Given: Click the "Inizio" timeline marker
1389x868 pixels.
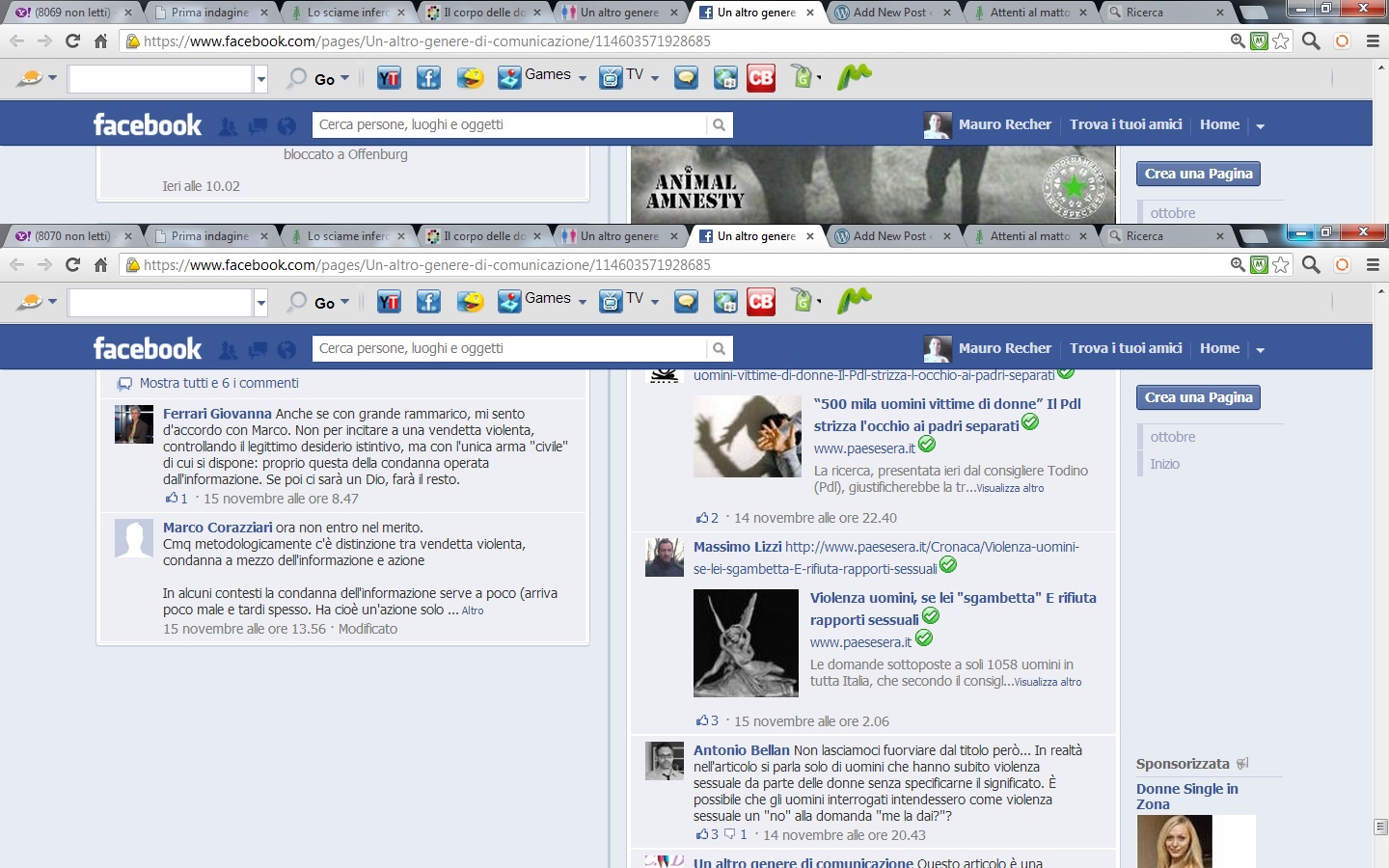Looking at the screenshot, I should click(x=1164, y=464).
